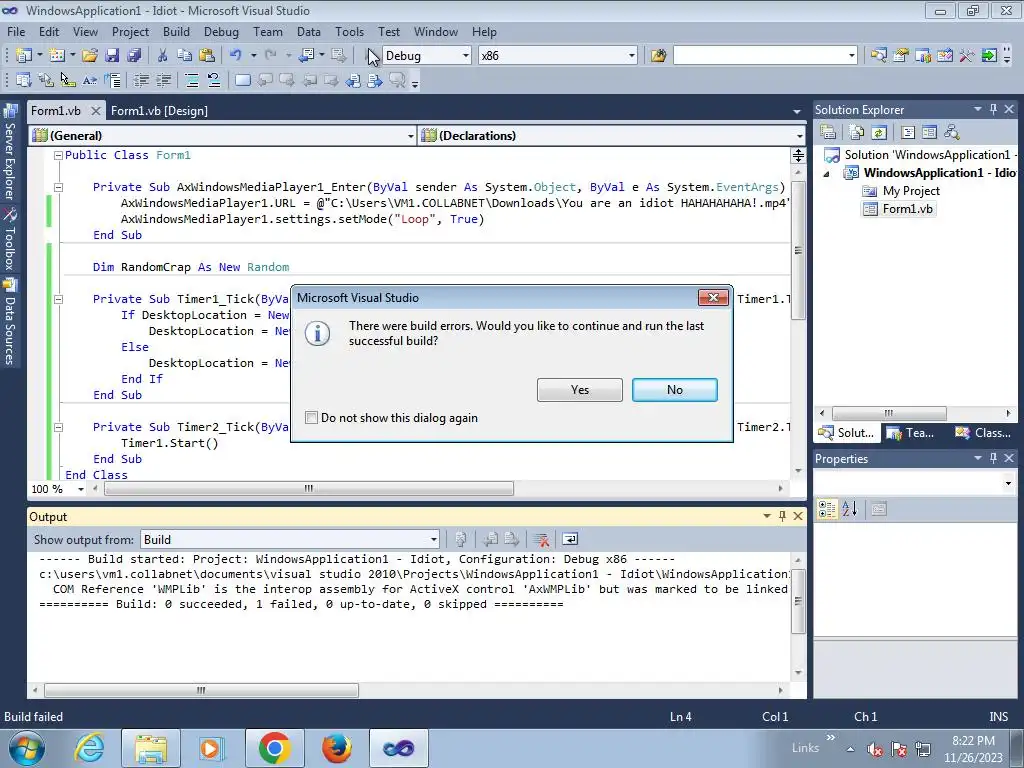Click Yes to run last successful build

point(580,390)
